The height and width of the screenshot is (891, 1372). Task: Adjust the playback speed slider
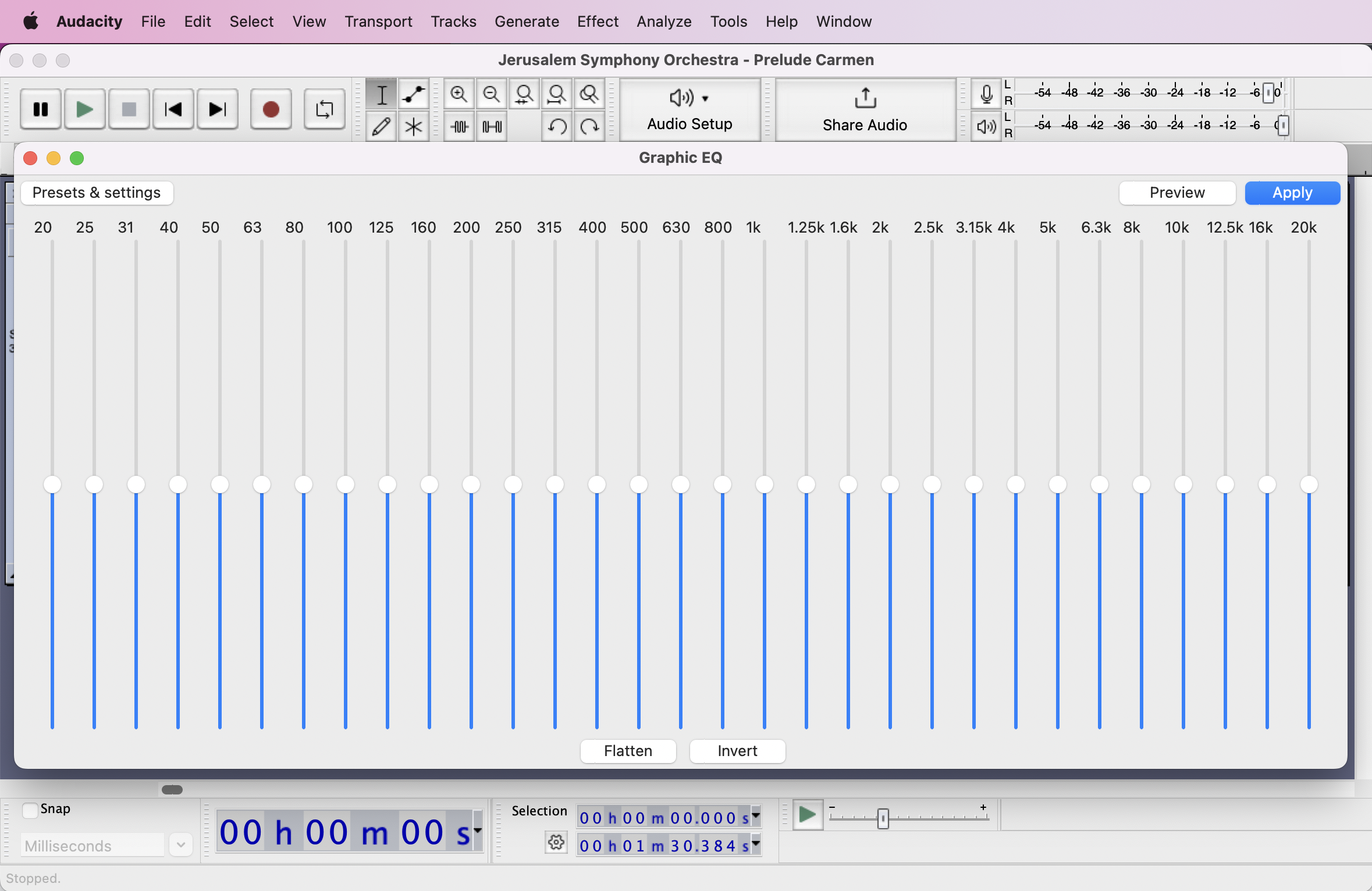pos(883,818)
